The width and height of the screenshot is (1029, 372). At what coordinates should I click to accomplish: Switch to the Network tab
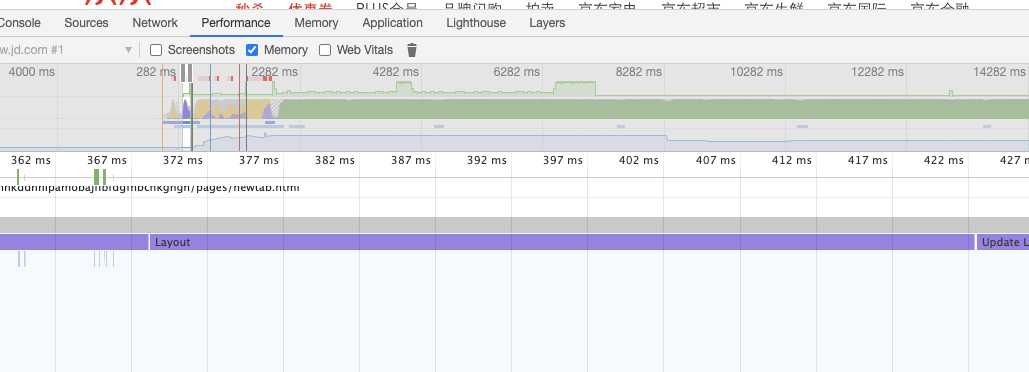155,23
